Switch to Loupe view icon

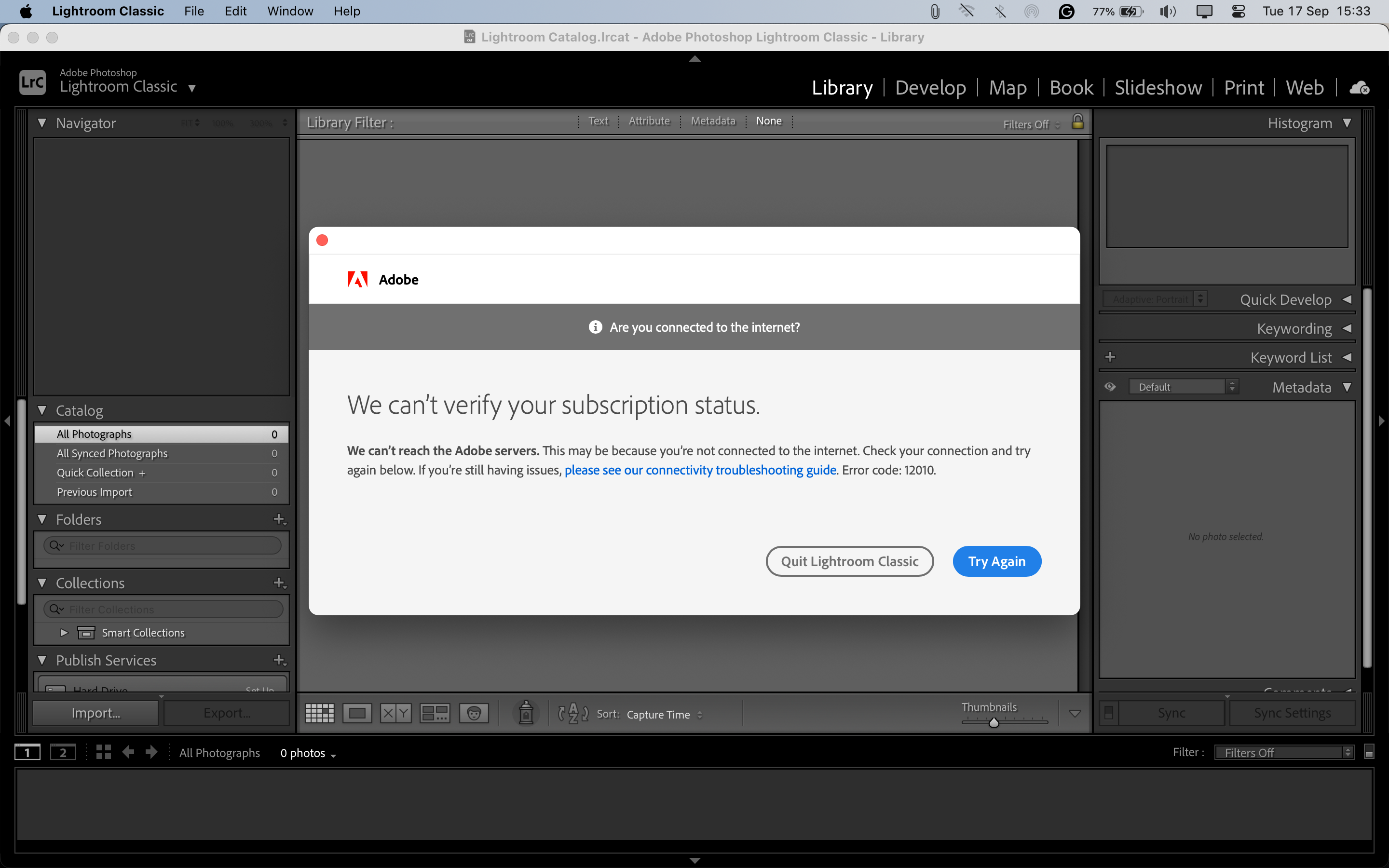pos(357,714)
